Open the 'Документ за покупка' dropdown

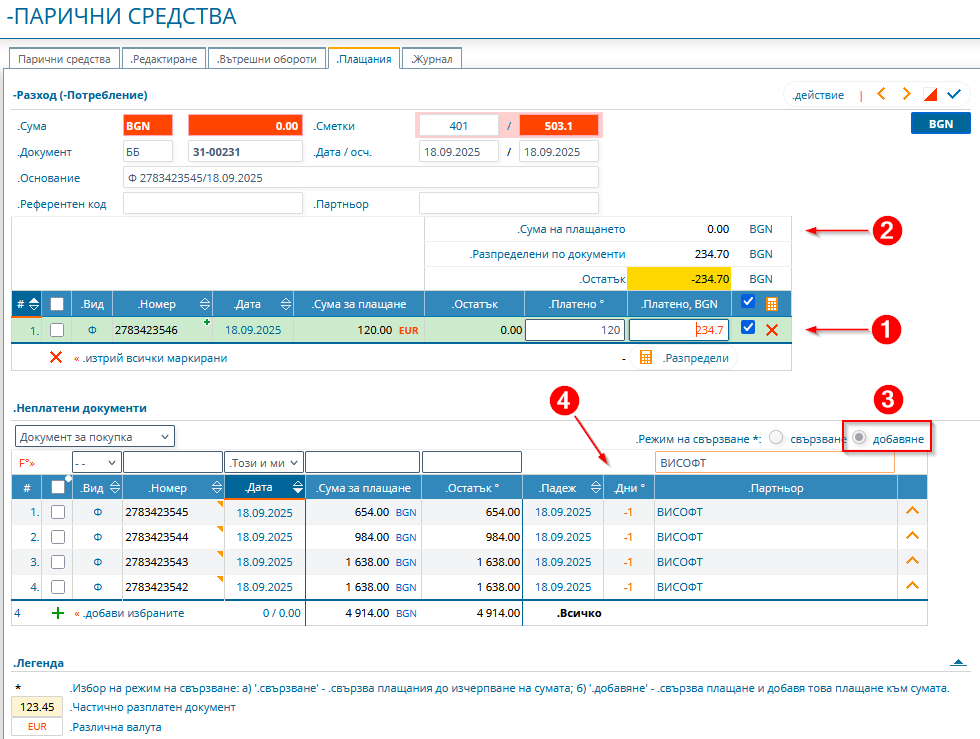(x=95, y=436)
